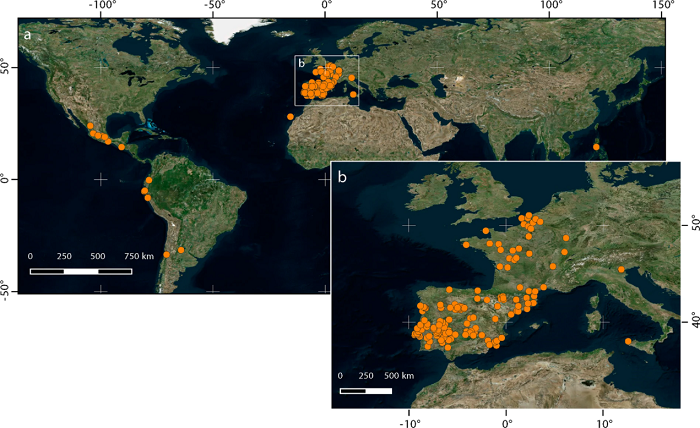Viewport: 700px width, 428px height.
Task: Click the -100° longitude label on top axis
Action: 102,7
